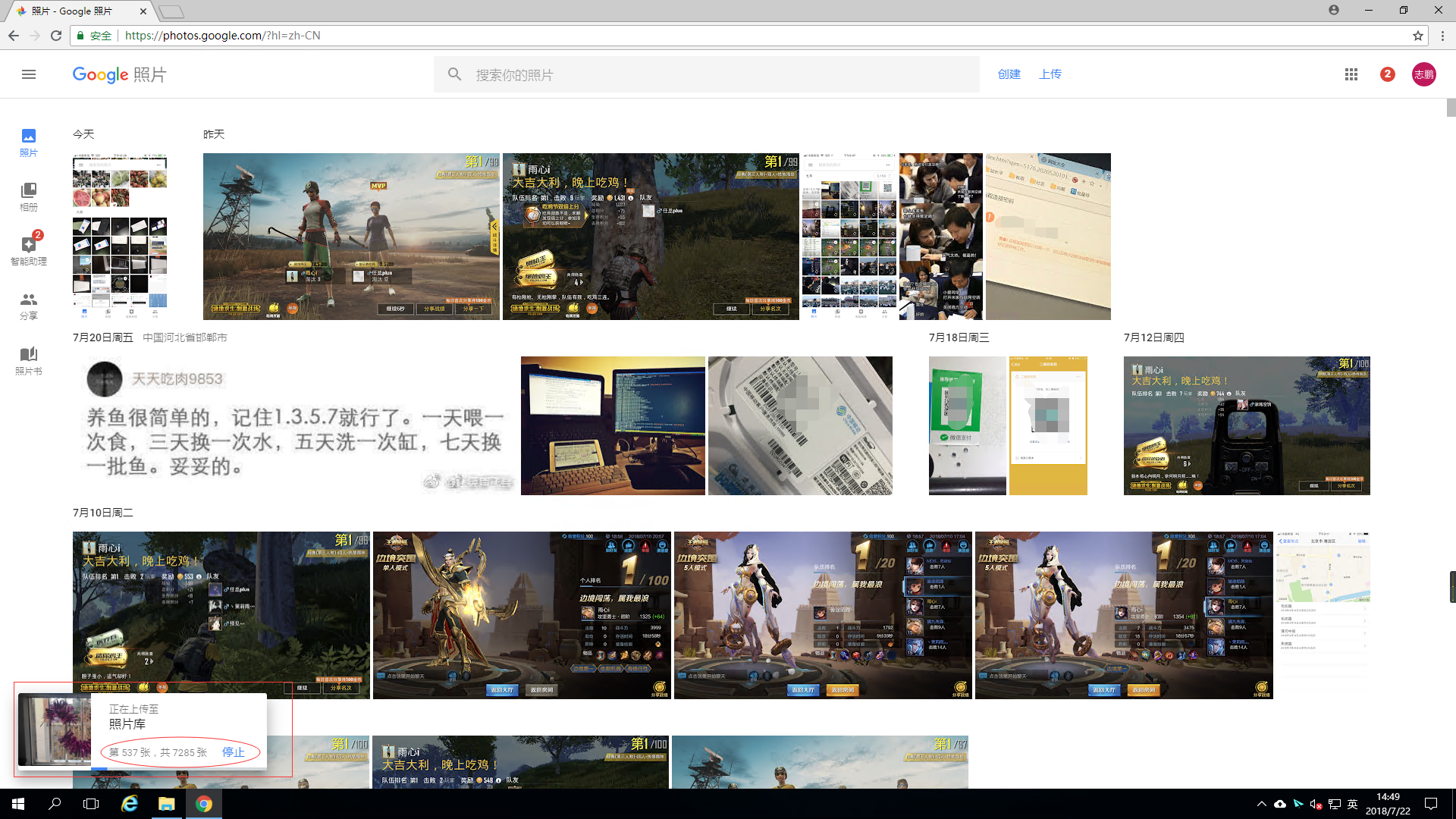Viewport: 1456px width, 819px height.
Task: Open the Action Center notifications icon
Action: (1431, 804)
